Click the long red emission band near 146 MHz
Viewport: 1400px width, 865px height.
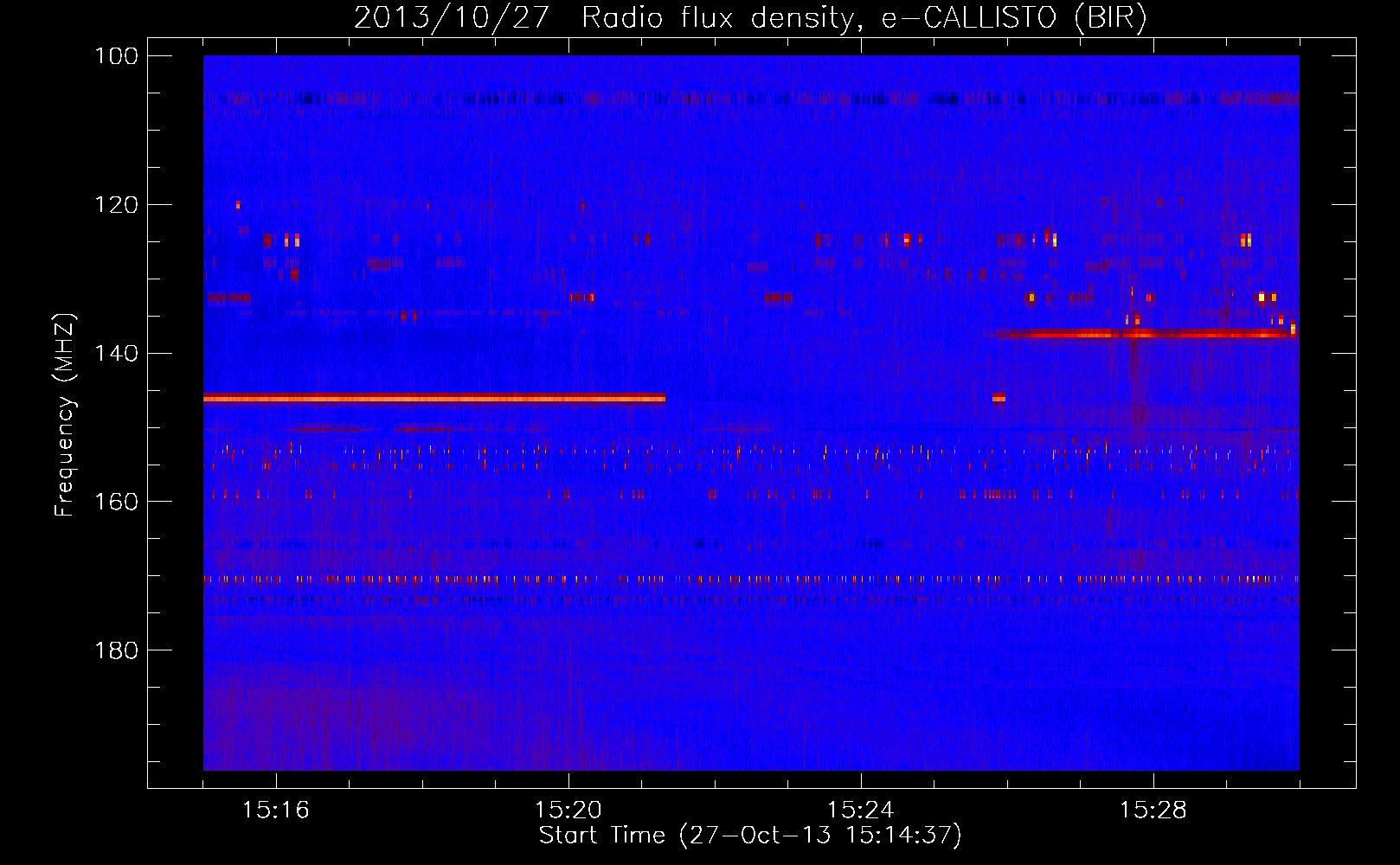pyautogui.click(x=434, y=398)
